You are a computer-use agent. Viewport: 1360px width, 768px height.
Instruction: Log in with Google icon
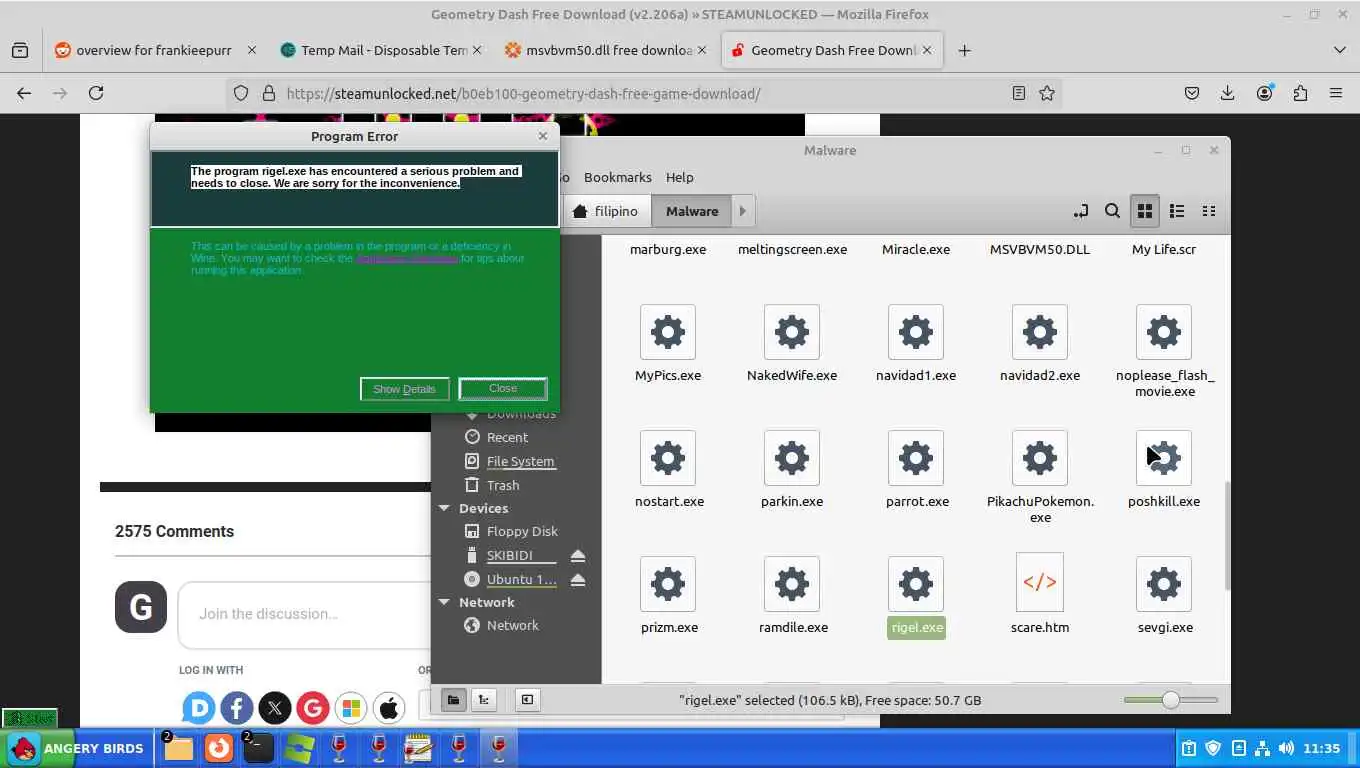313,709
